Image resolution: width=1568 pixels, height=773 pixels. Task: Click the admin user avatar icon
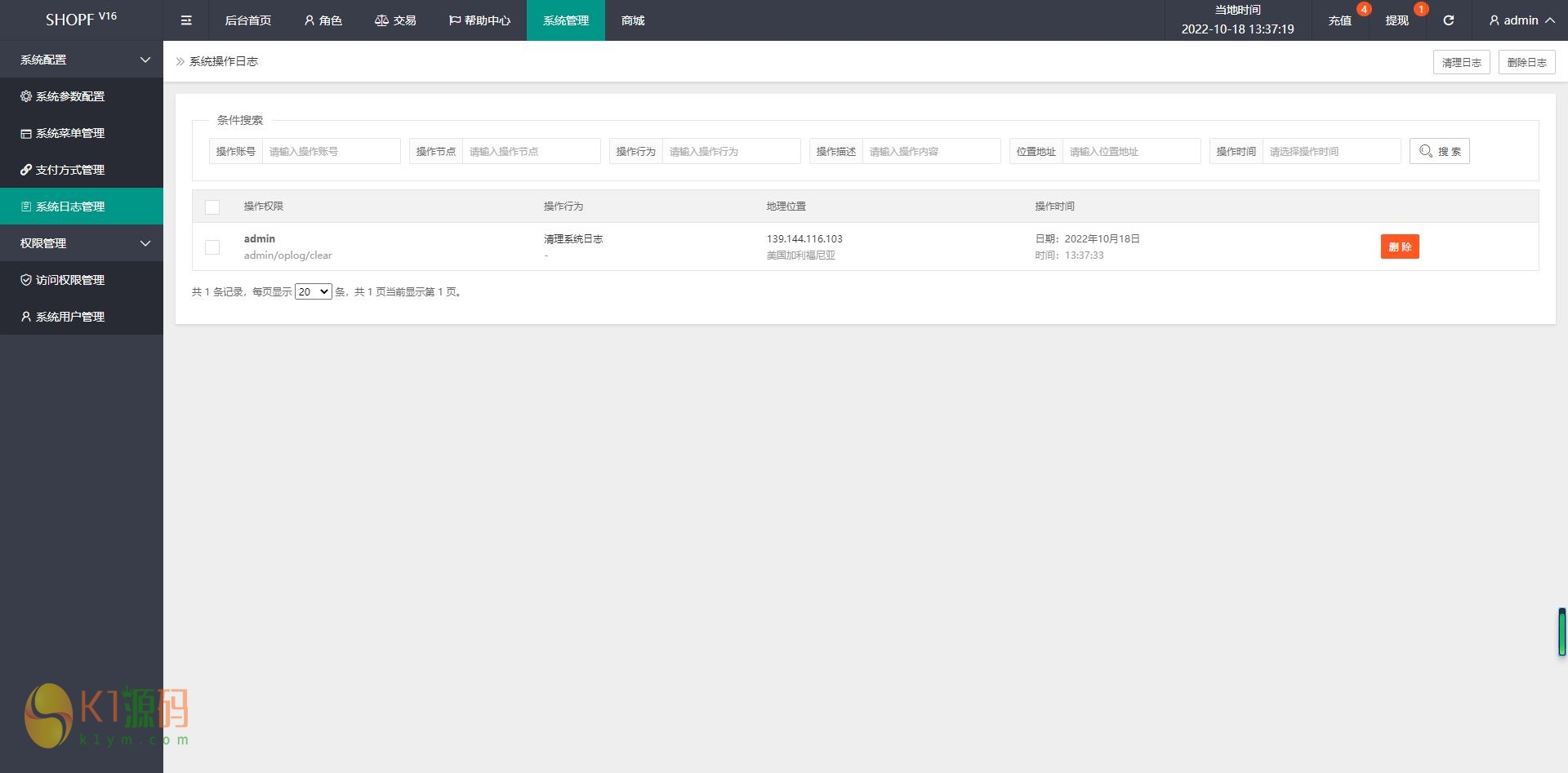[x=1494, y=20]
